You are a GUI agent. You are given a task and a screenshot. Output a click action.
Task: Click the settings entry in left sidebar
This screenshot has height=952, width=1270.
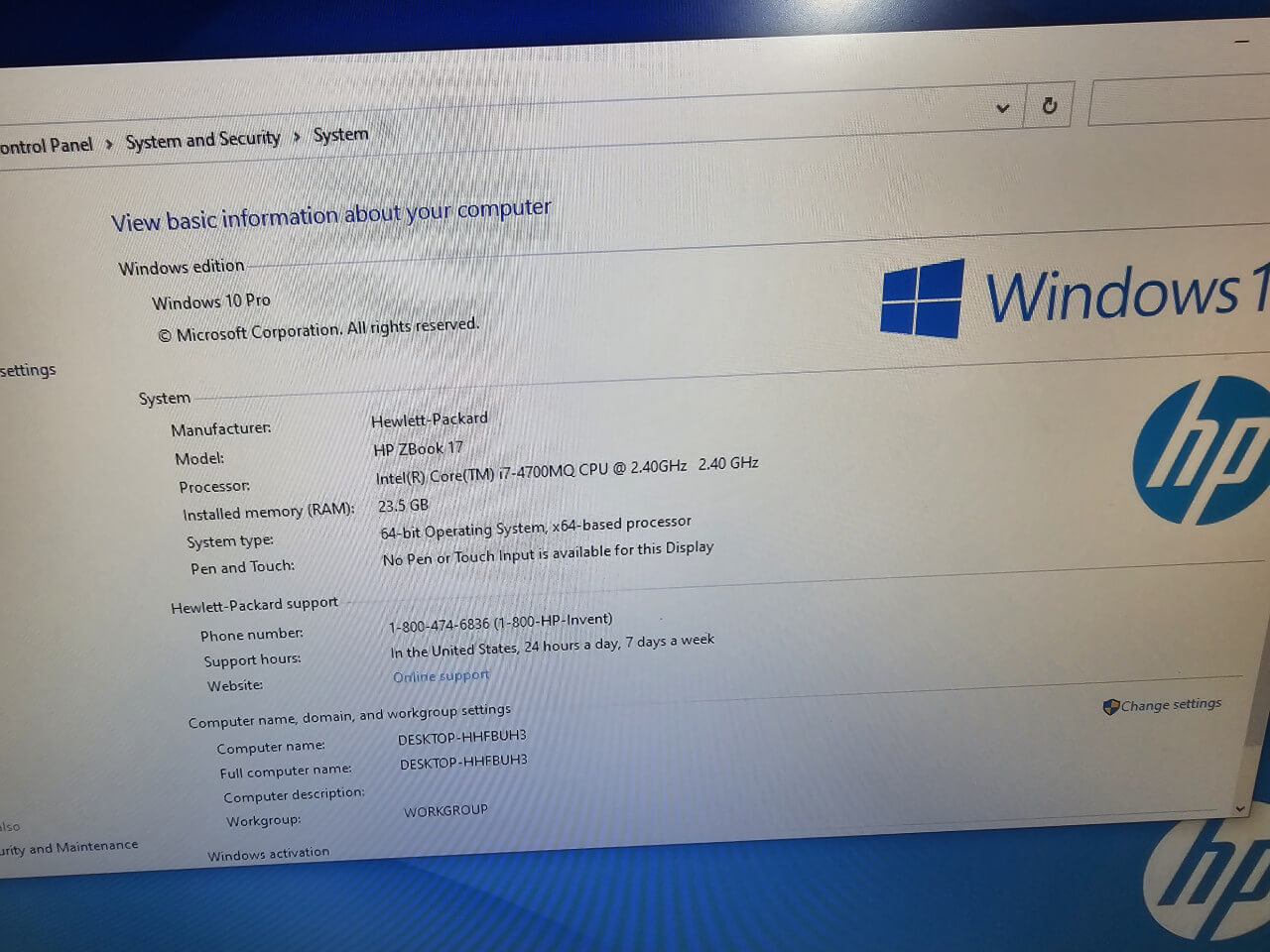(x=28, y=369)
